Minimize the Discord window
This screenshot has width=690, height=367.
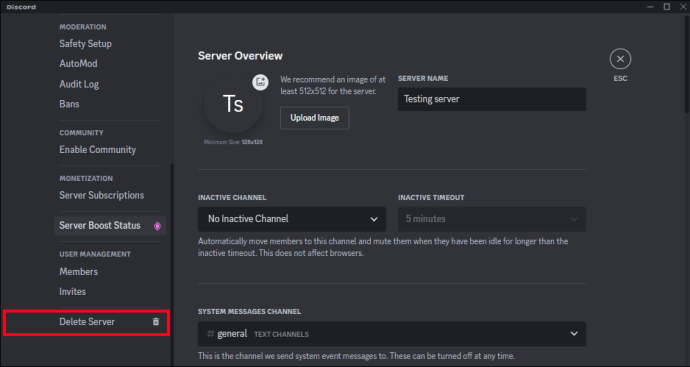(650, 7)
